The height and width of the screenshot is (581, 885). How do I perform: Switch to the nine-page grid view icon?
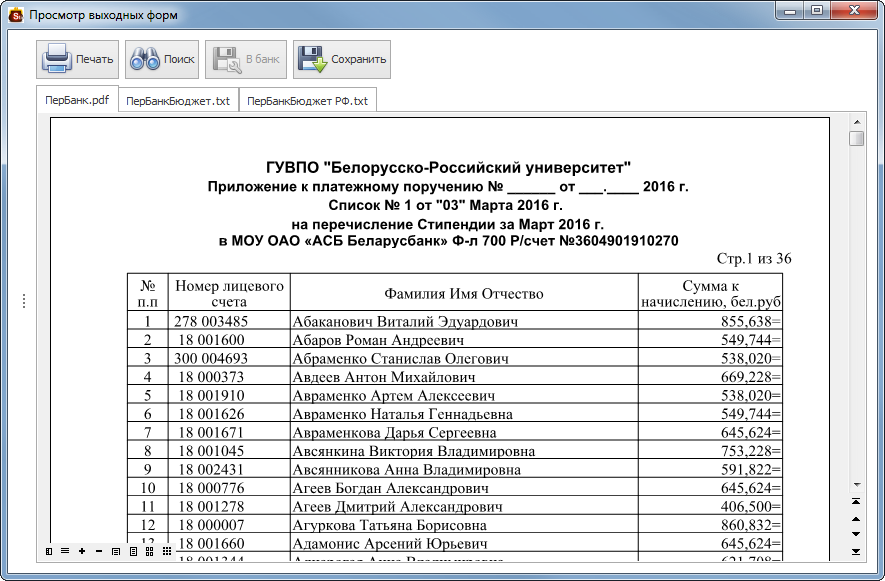point(167,551)
